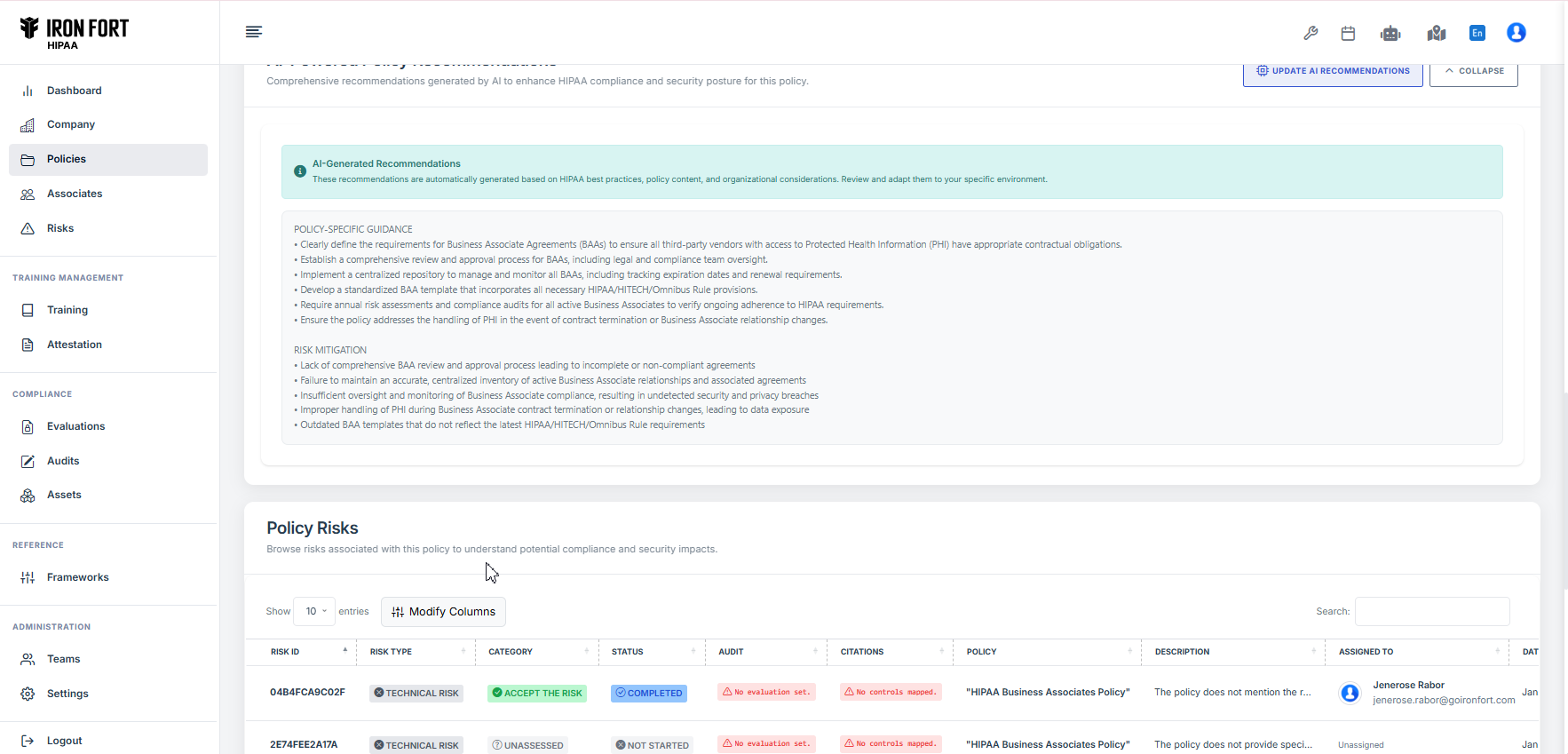
Task: Sort table by Risk ID column
Action: [302, 652]
